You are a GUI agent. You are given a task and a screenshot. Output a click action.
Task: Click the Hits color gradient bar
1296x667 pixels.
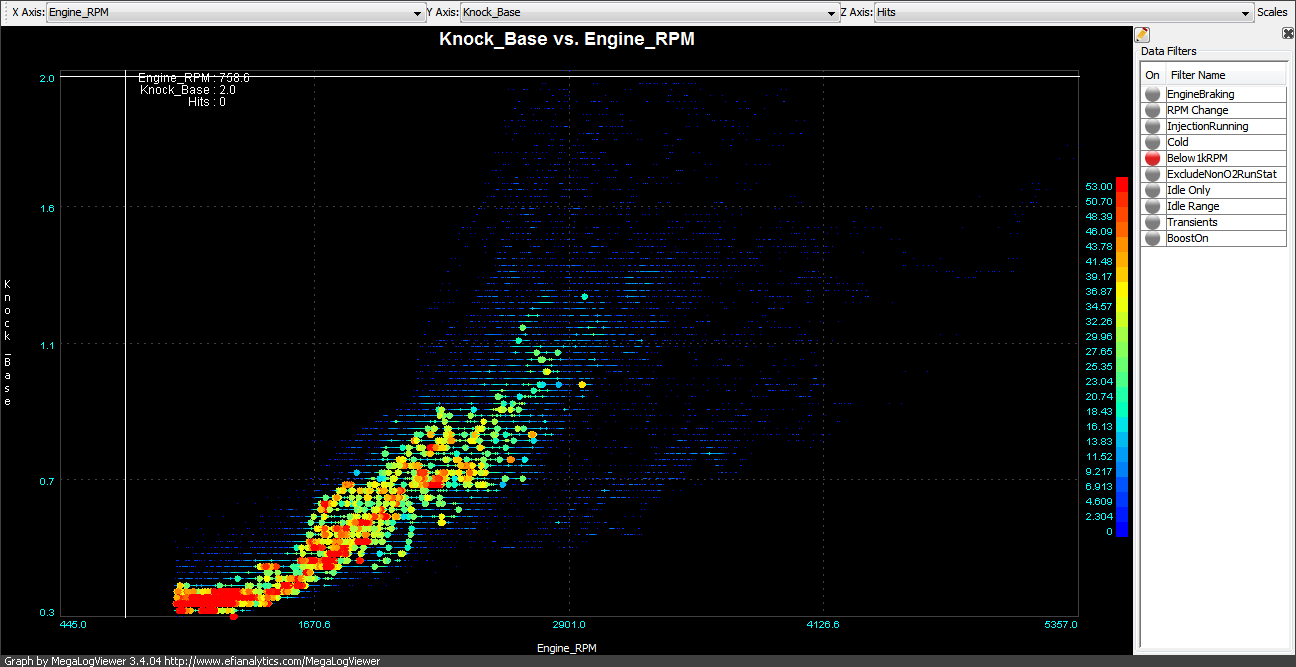(x=1121, y=357)
